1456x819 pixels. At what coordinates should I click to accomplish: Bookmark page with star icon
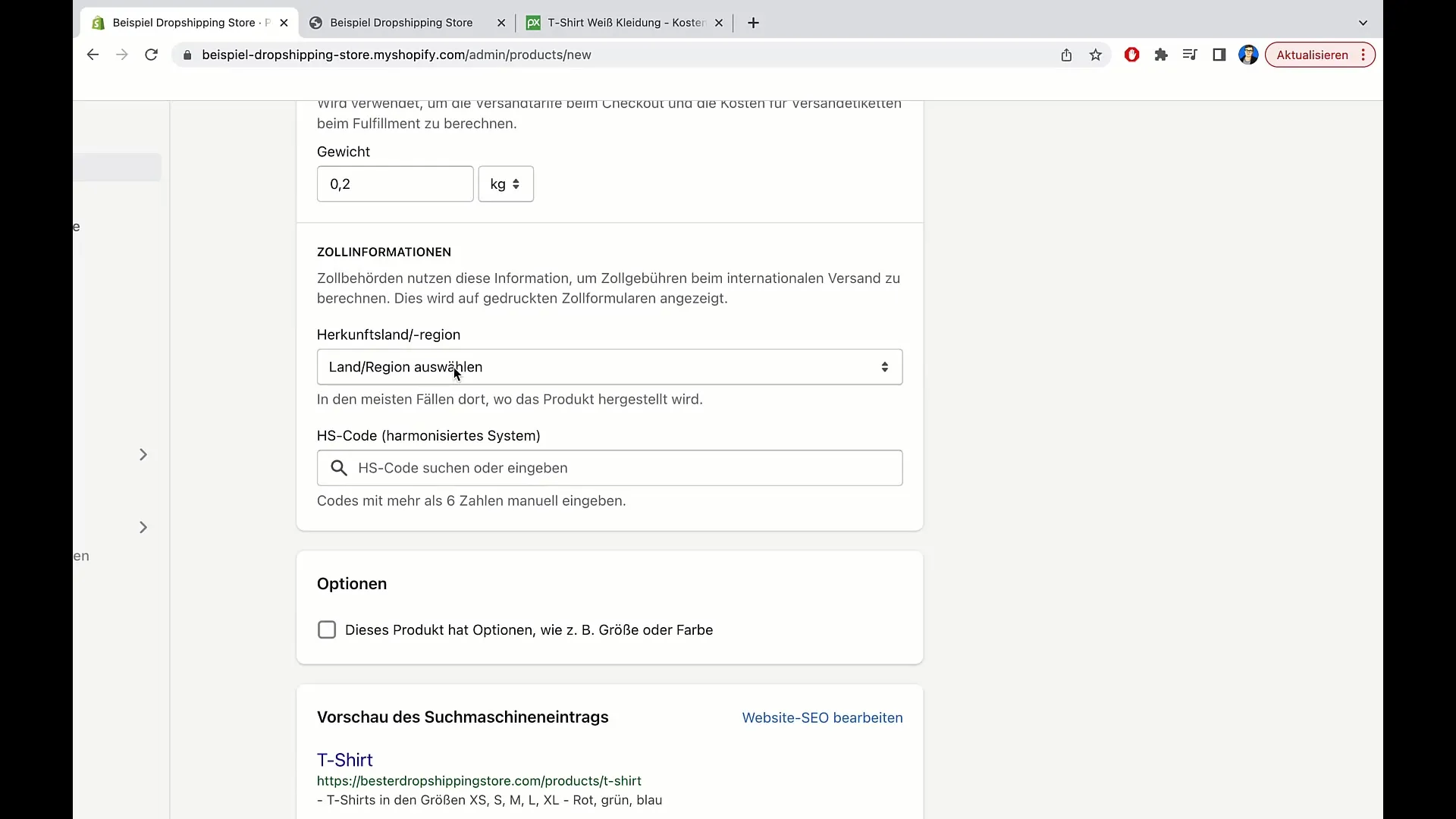[1096, 55]
